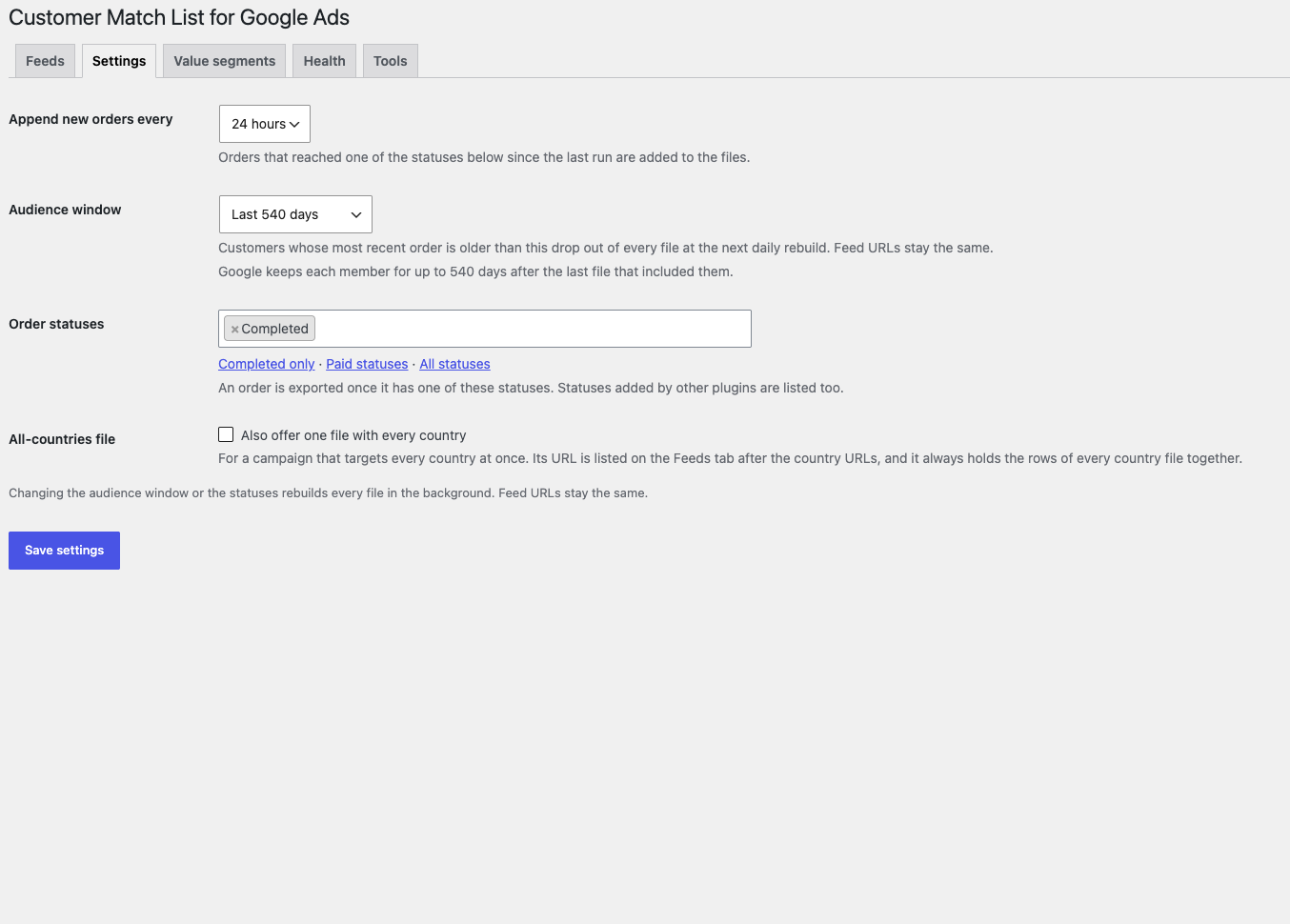
Task: Remove the Completed status tag
Action: 234,330
